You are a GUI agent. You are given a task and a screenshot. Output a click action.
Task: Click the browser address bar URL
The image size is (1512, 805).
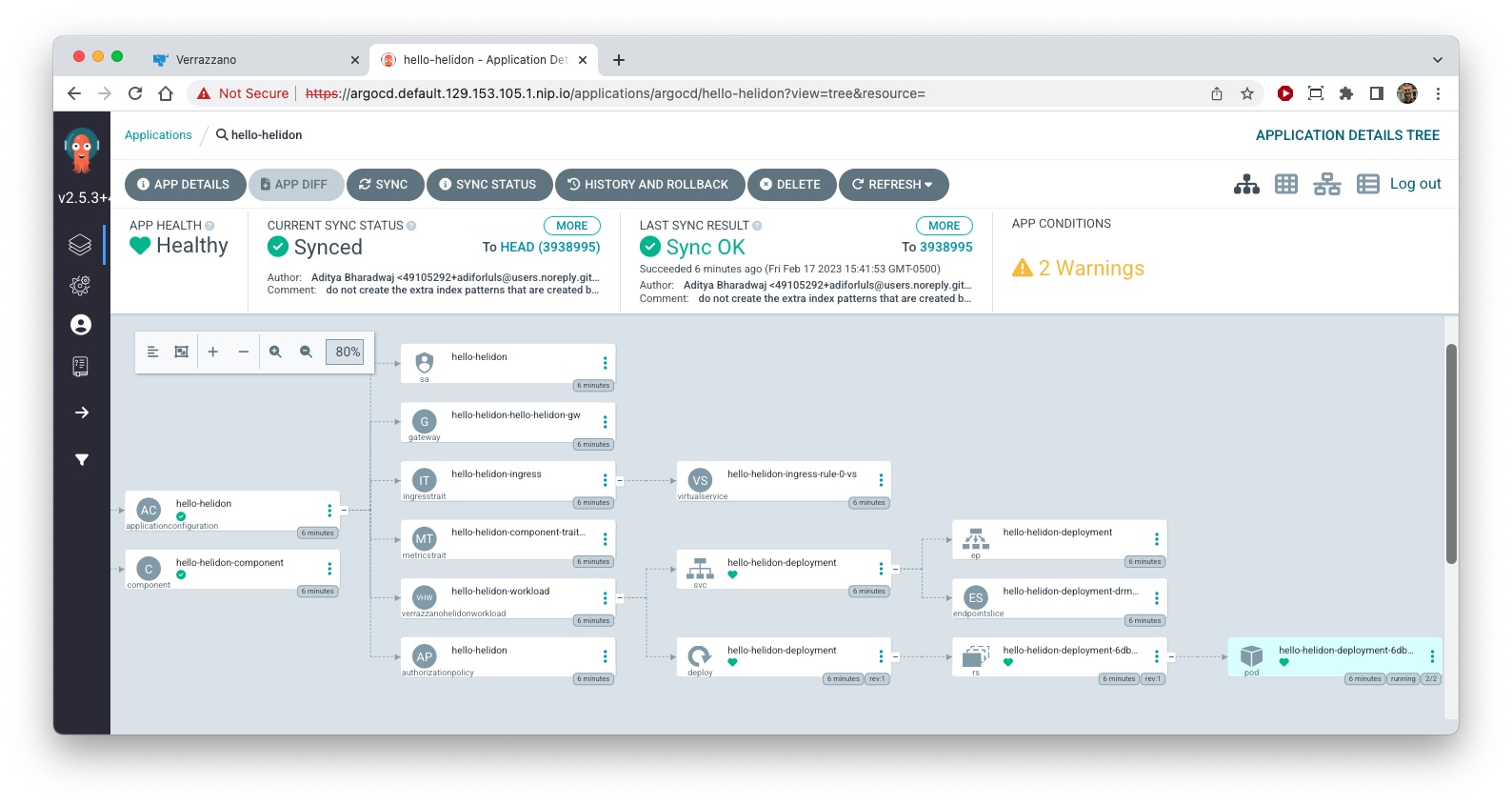(x=615, y=93)
